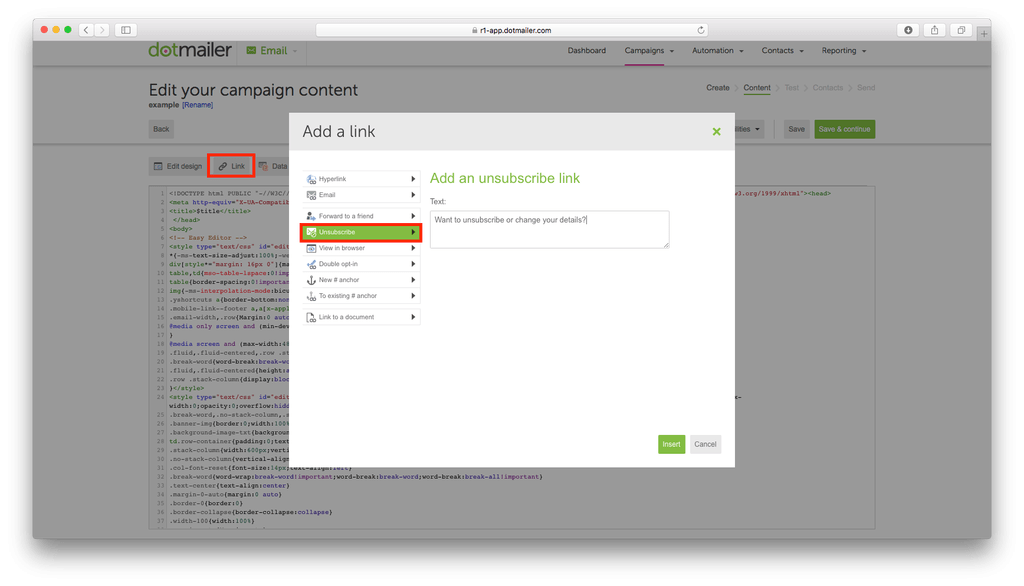1024x586 pixels.
Task: Click the Safari share button
Action: (x=935, y=30)
